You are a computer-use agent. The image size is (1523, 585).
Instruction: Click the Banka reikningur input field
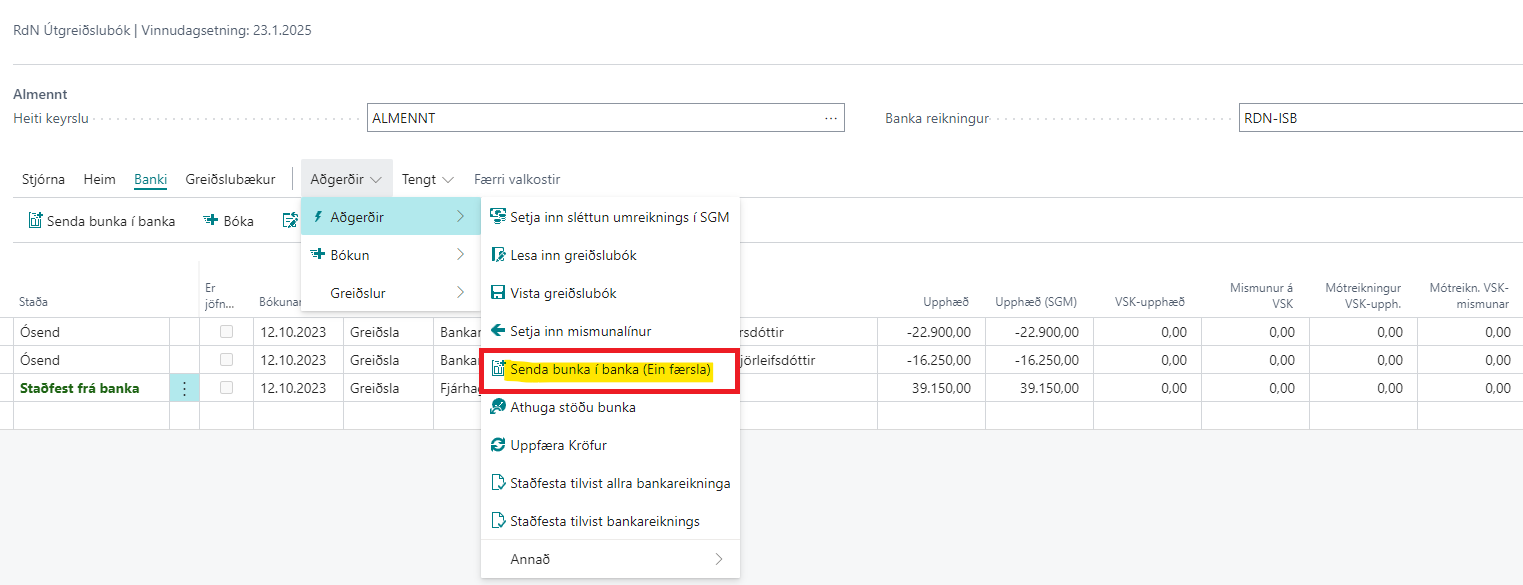coord(1378,118)
